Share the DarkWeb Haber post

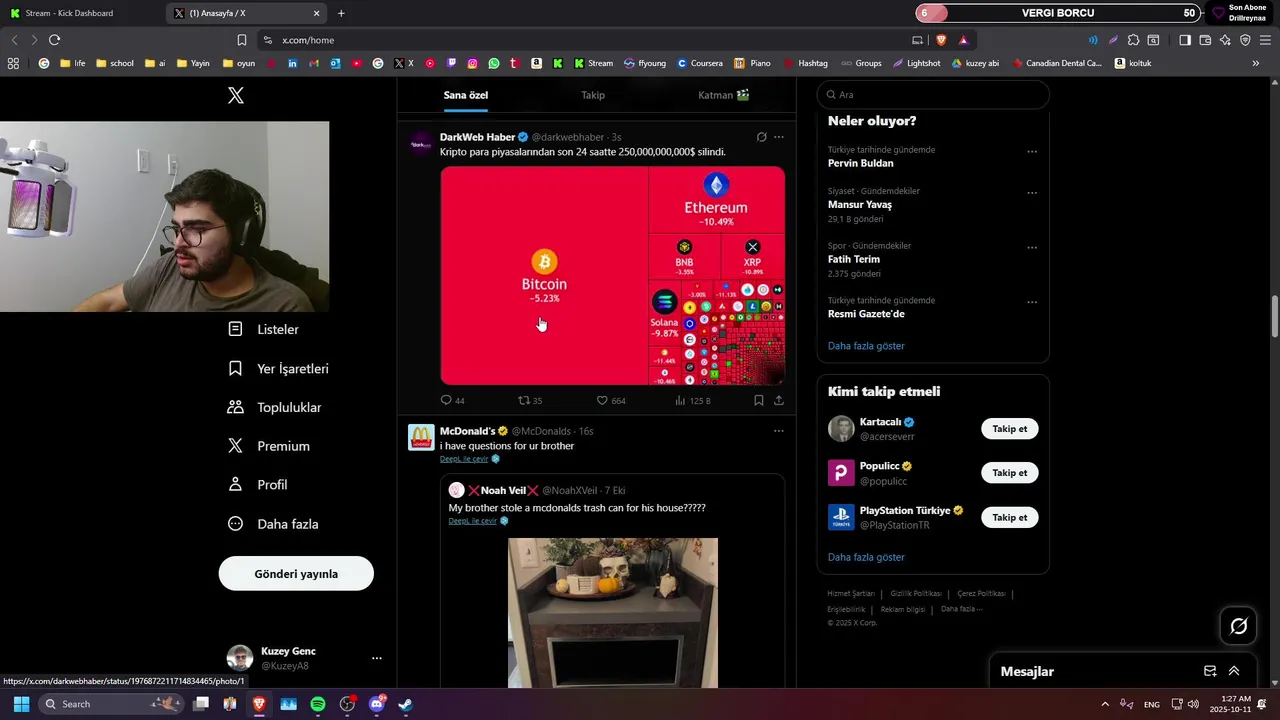779,400
